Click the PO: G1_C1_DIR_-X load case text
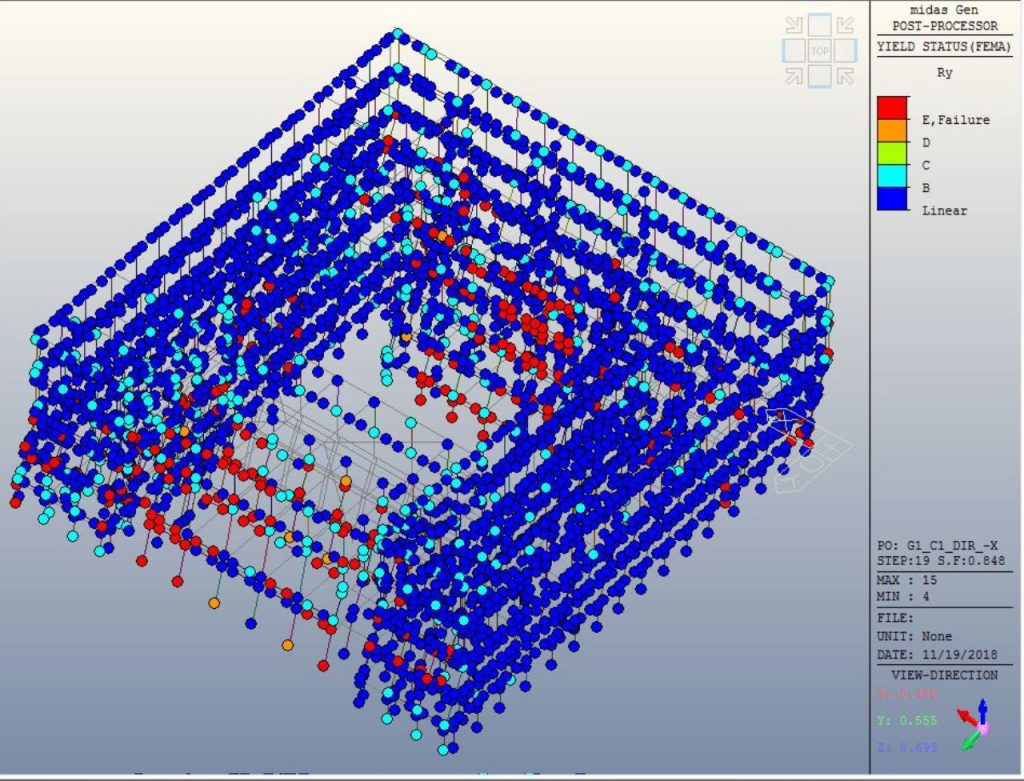Viewport: 1024px width, 781px height. pos(941,545)
